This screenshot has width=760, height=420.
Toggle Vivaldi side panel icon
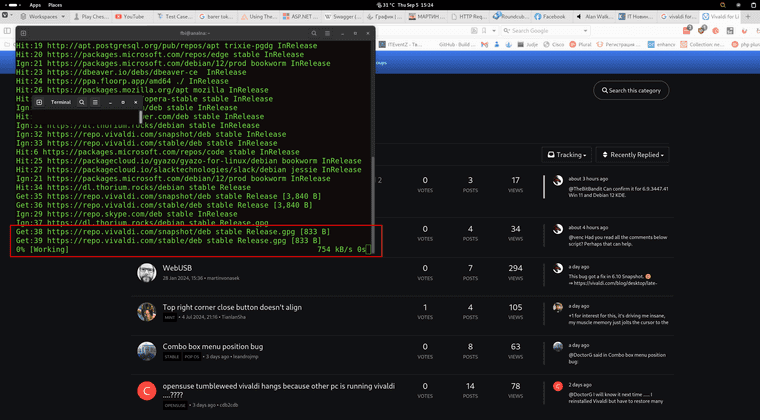tap(7, 31)
